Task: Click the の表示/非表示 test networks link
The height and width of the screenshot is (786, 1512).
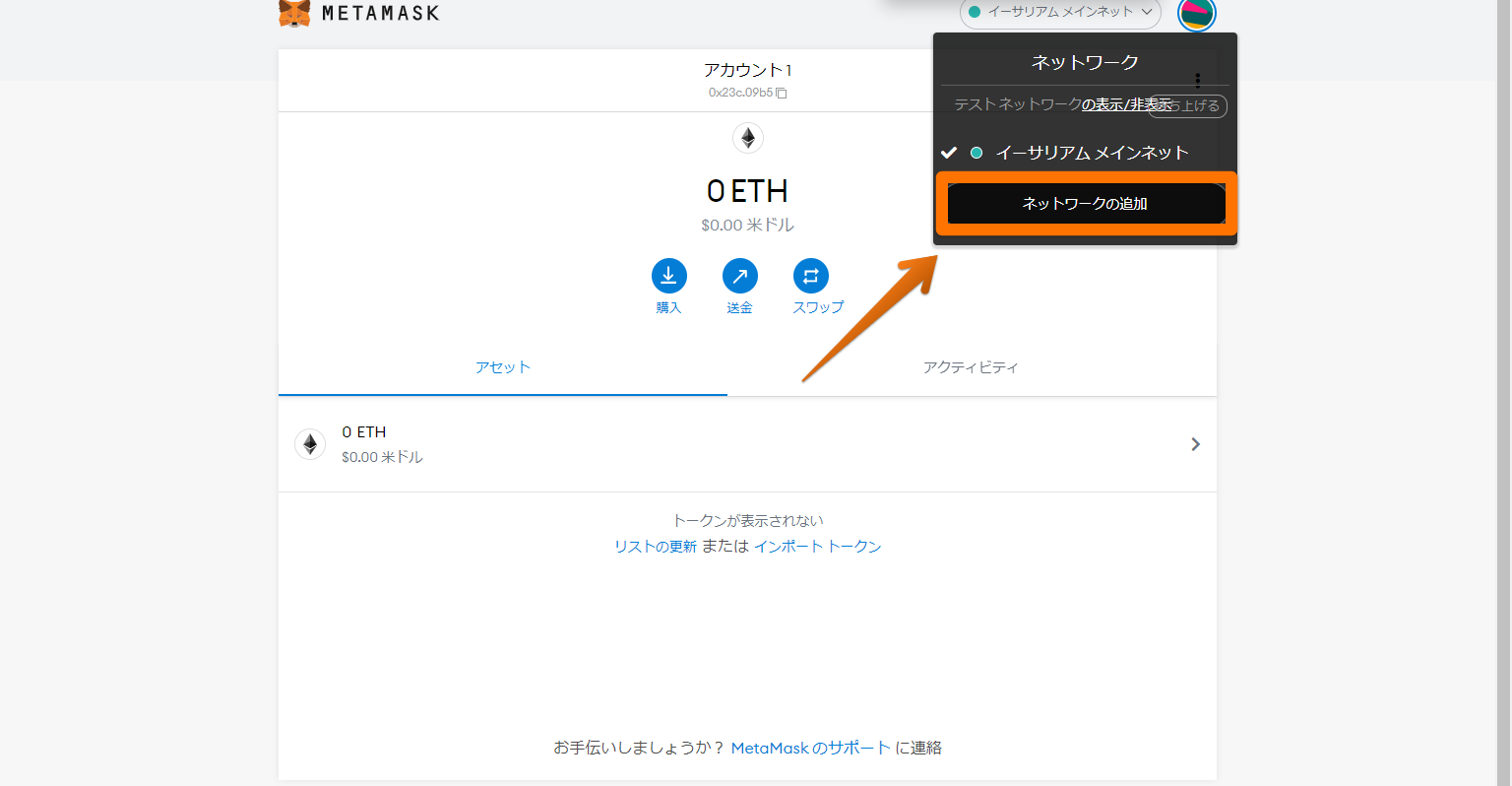Action: coord(1127,104)
